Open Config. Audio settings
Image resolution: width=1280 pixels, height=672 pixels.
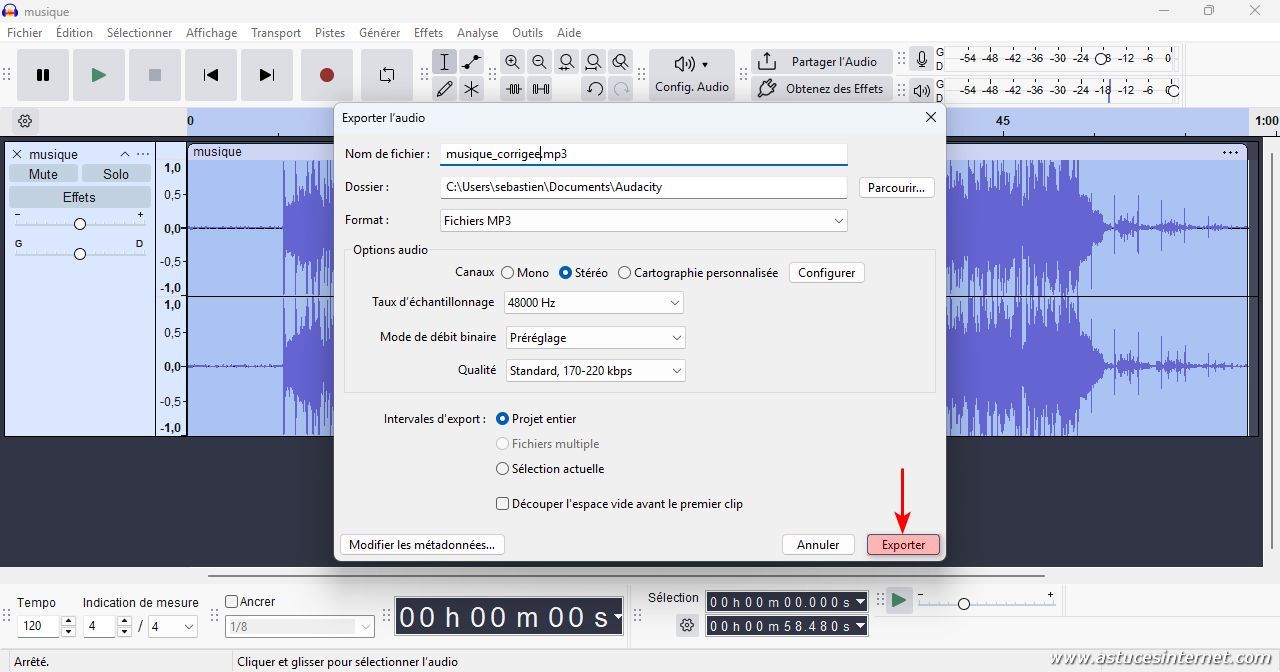(691, 75)
